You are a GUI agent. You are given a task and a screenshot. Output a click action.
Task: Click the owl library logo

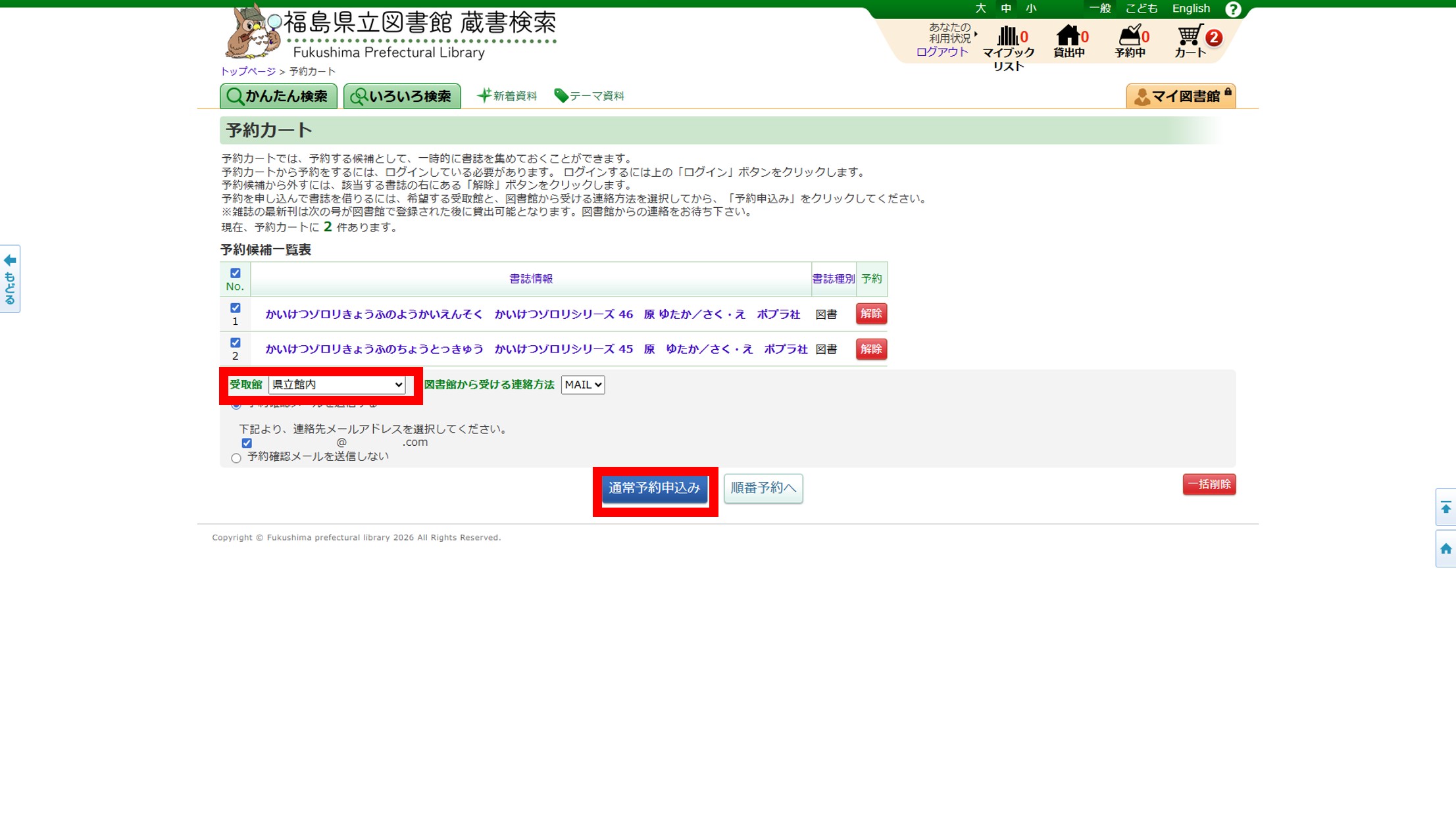tap(252, 32)
